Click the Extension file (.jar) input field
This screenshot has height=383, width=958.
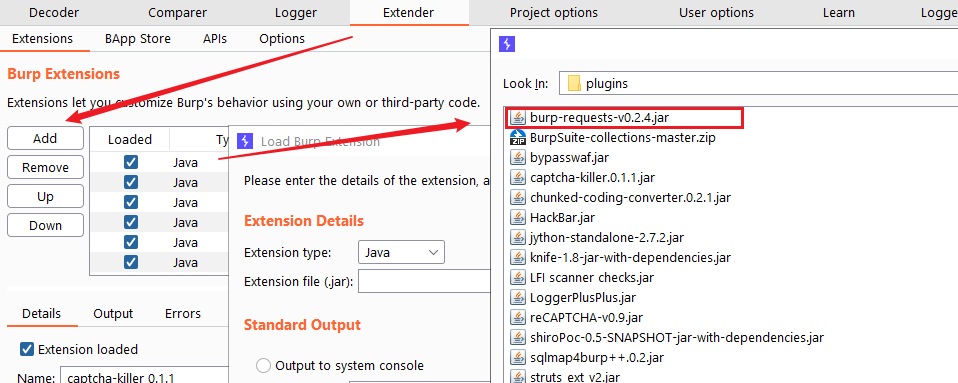tap(425, 282)
